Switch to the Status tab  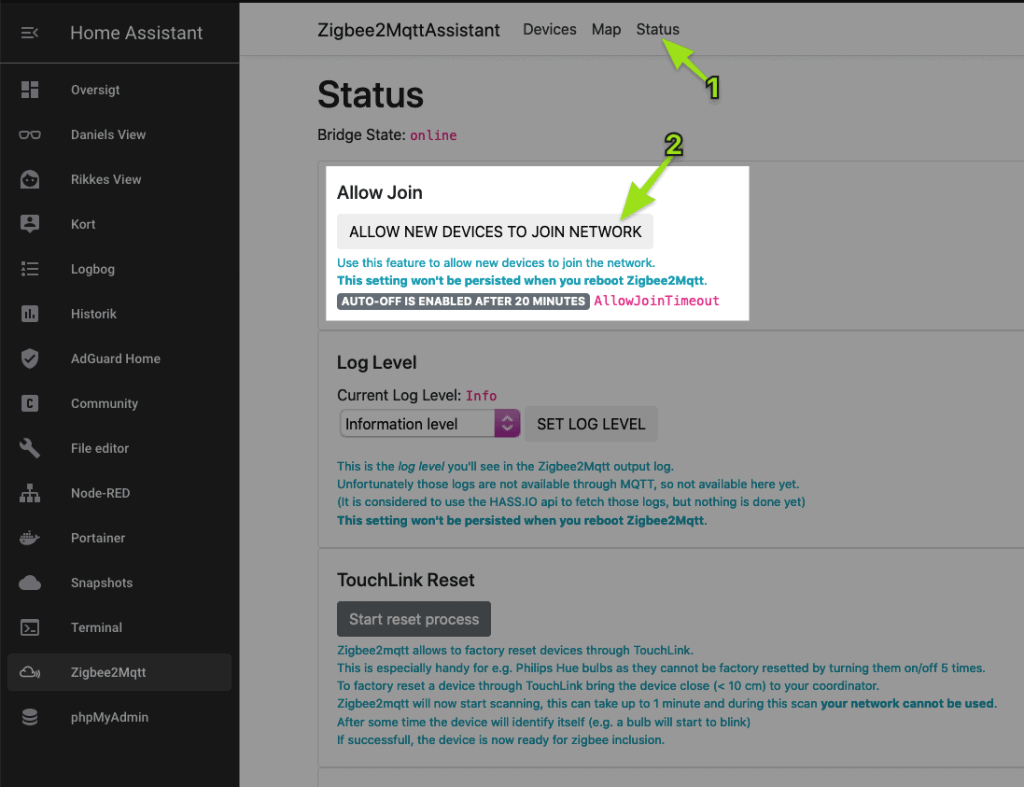[658, 29]
